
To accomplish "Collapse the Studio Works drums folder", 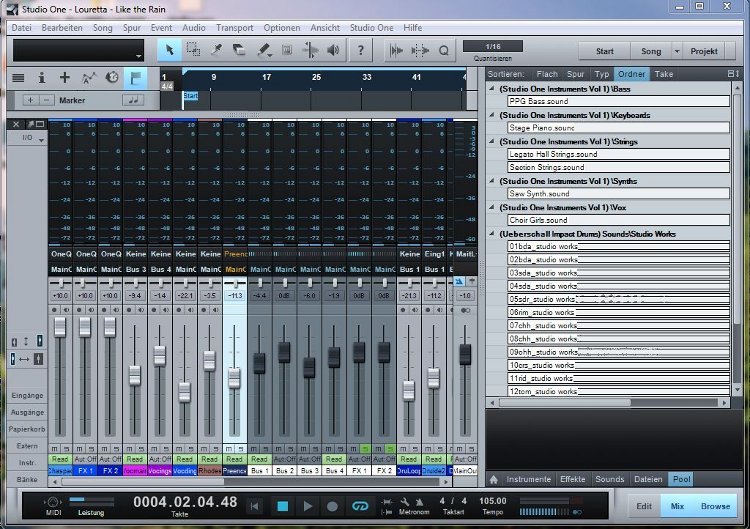I will coord(492,233).
